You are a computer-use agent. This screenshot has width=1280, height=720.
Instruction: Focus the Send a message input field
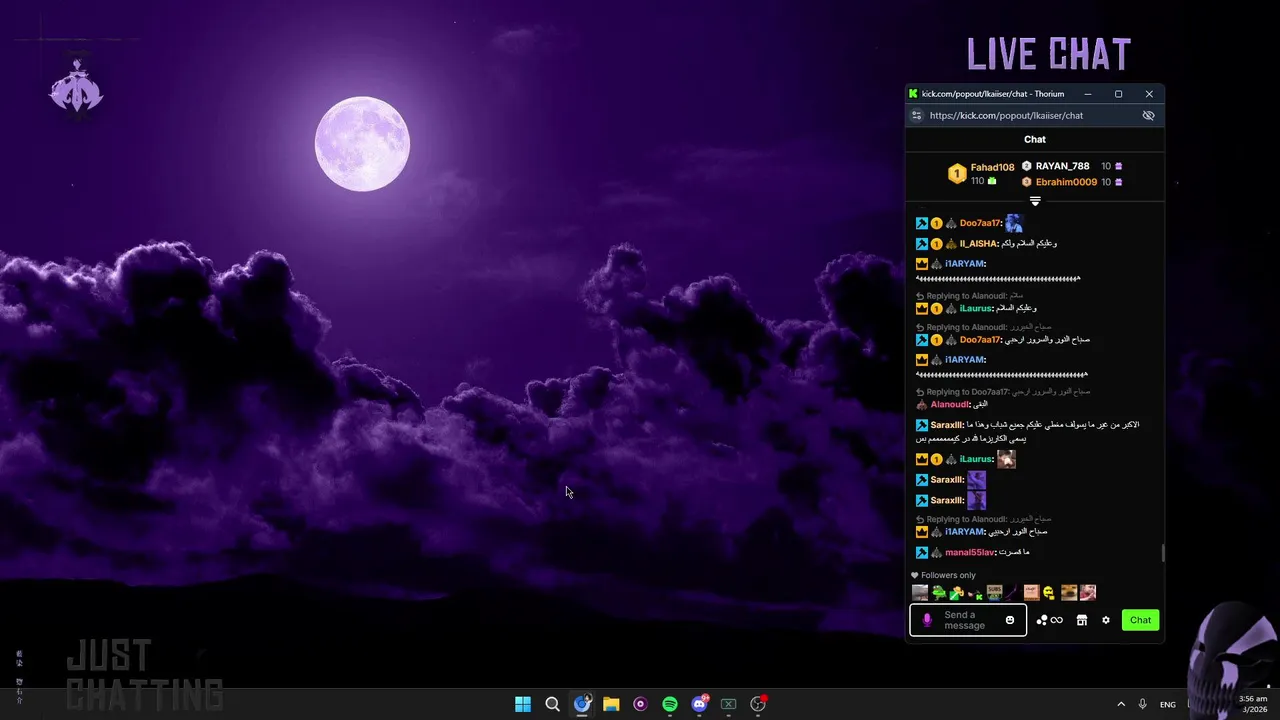[x=968, y=620]
